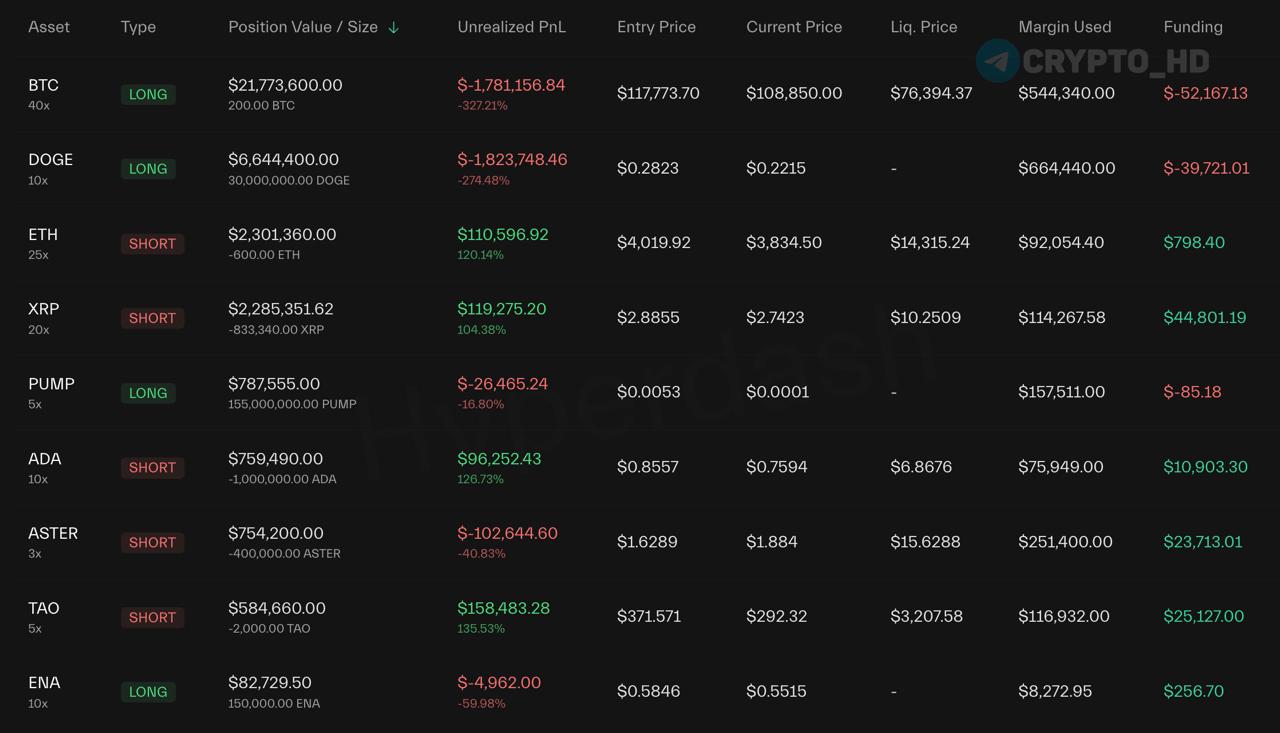
Task: Click the Entry Price column header
Action: (x=656, y=27)
